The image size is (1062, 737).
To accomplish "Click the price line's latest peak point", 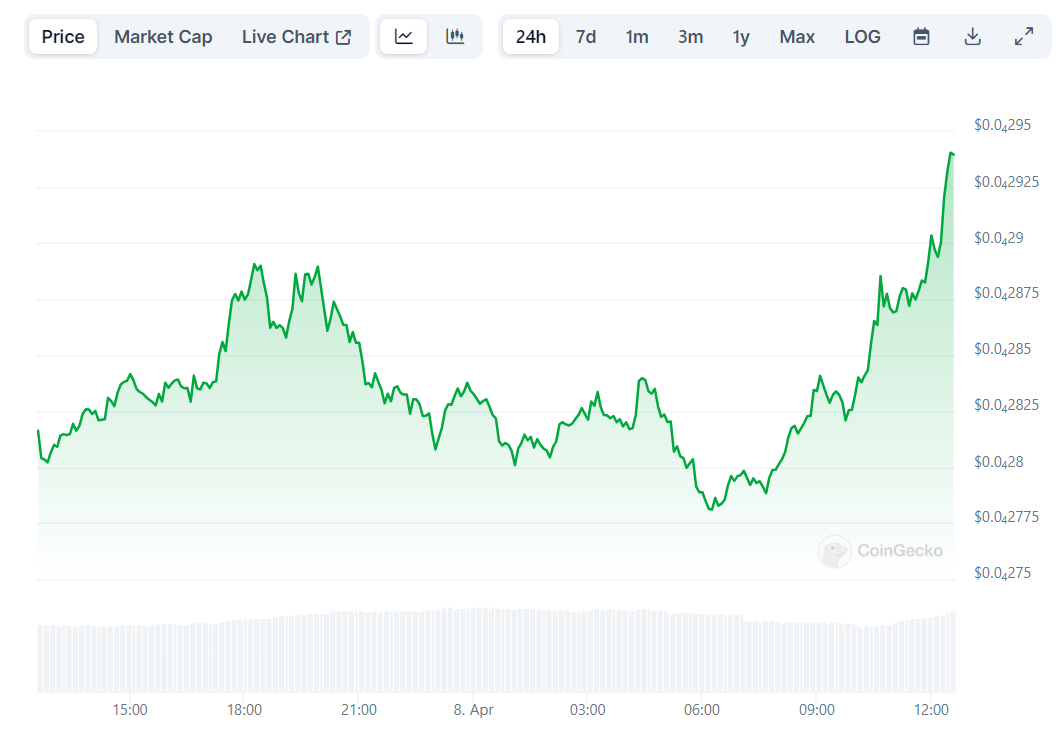I will point(950,153).
